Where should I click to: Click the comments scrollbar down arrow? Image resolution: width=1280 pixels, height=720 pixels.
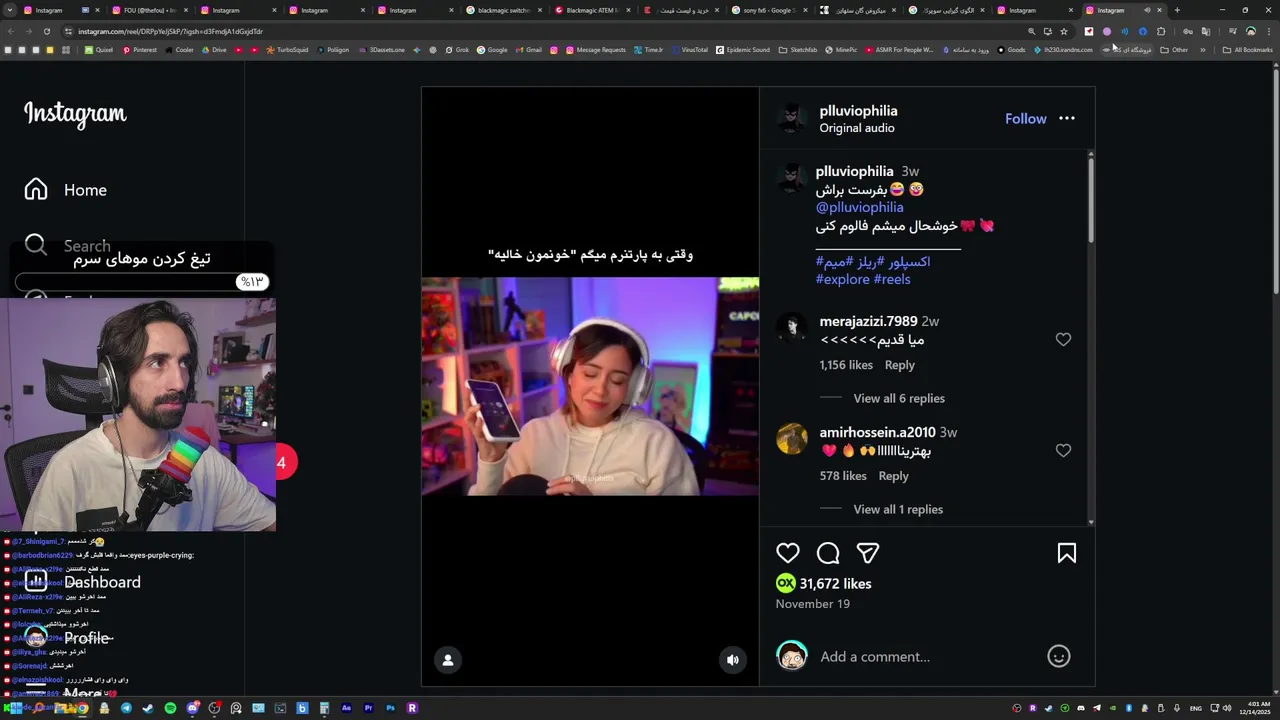1090,522
